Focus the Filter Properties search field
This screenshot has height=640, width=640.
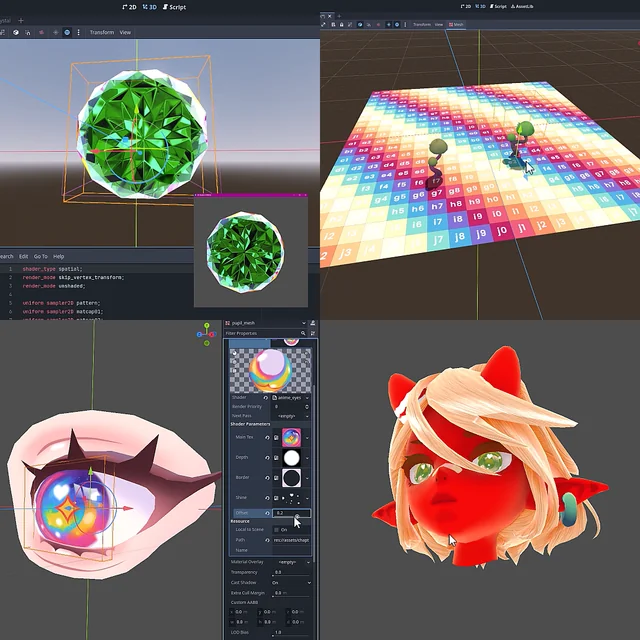click(265, 333)
